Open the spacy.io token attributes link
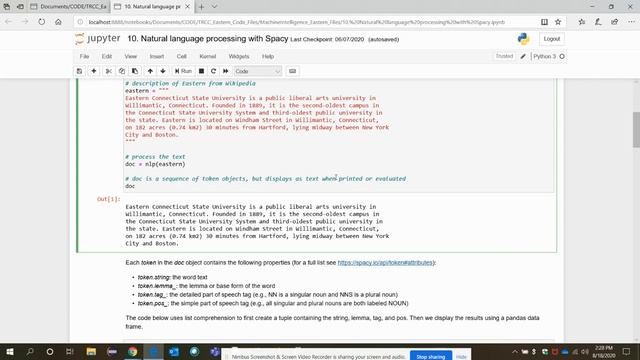This screenshot has width=640, height=360. pos(384,262)
